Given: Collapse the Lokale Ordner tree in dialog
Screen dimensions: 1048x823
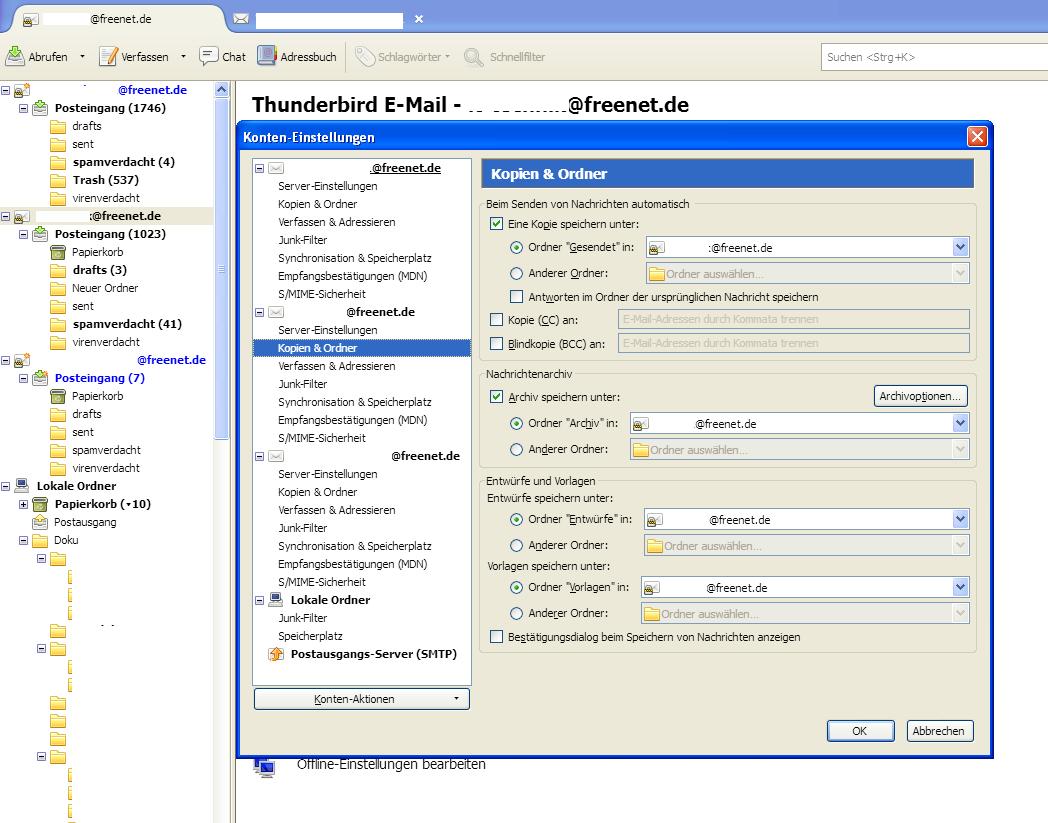Looking at the screenshot, I should coord(259,600).
